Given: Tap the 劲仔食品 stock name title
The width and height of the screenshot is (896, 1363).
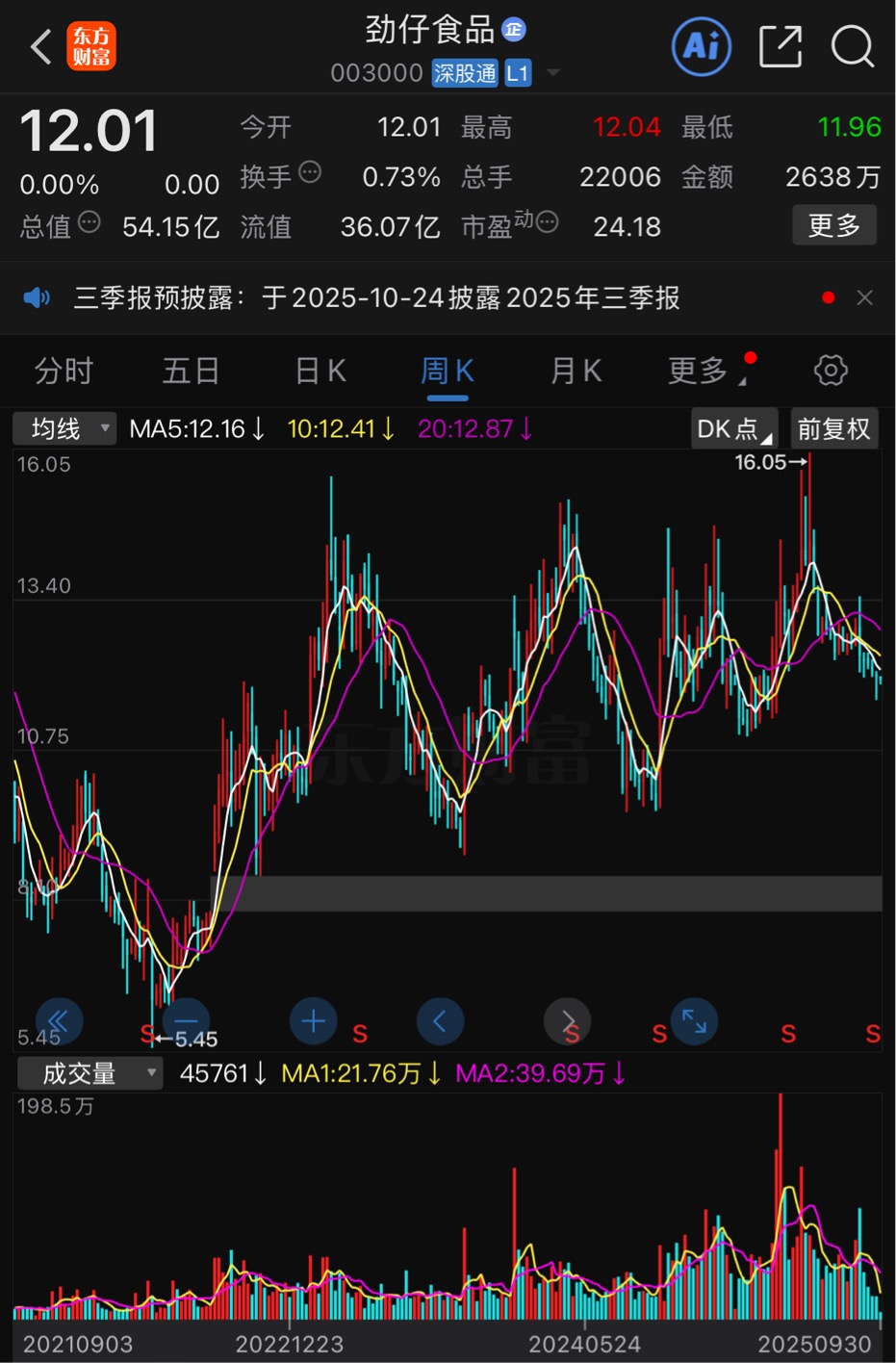Looking at the screenshot, I should point(430,30).
